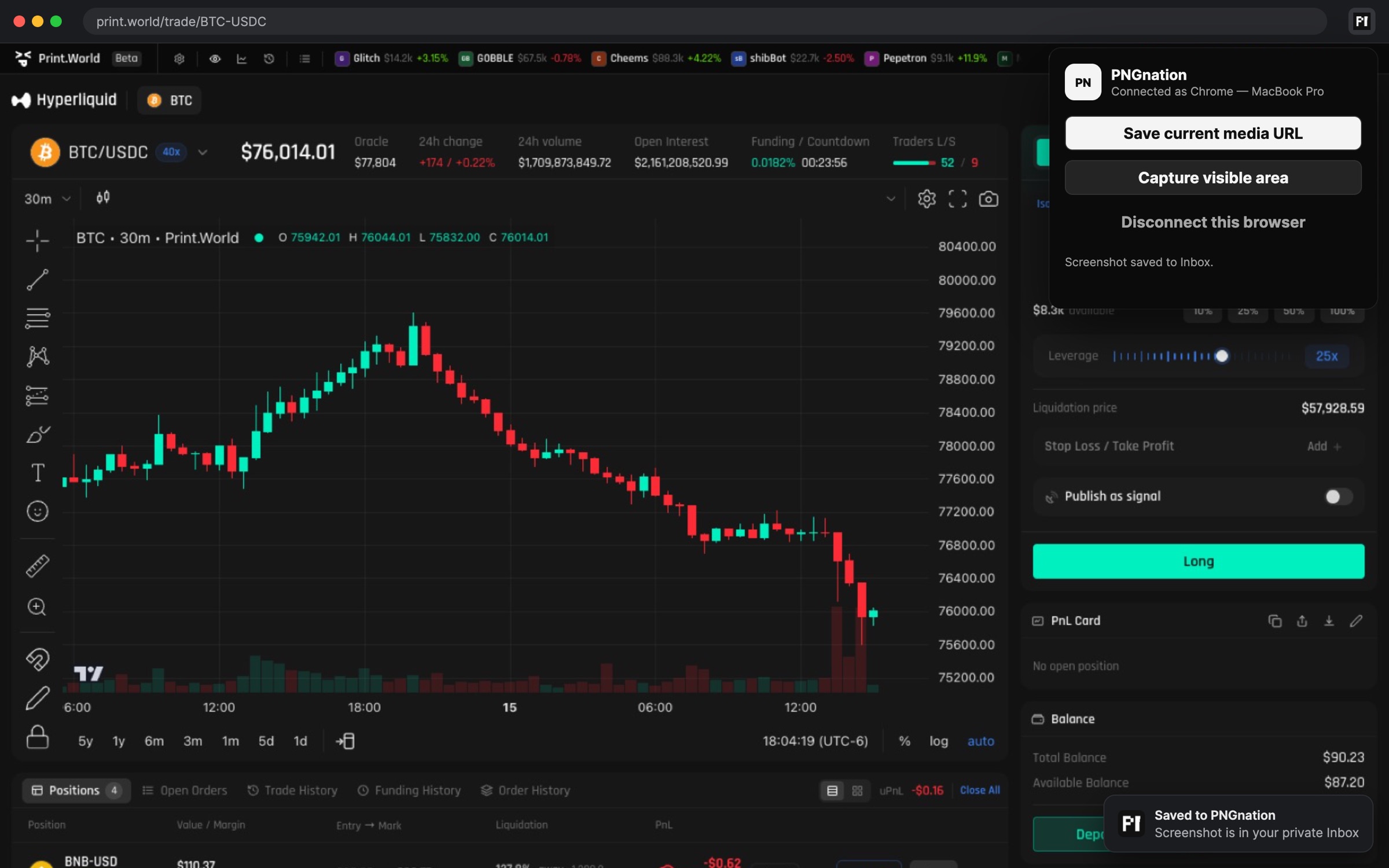Click Close All positions link
The width and height of the screenshot is (1389, 868).
[980, 790]
